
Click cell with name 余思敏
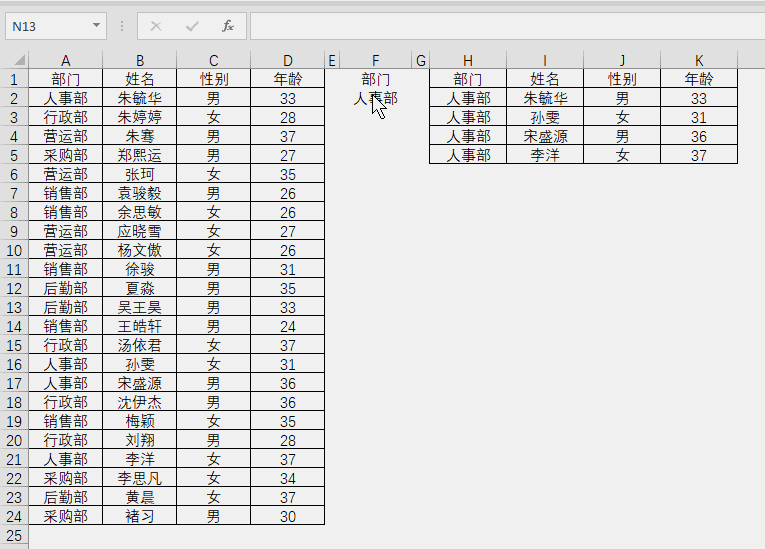pyautogui.click(x=140, y=212)
